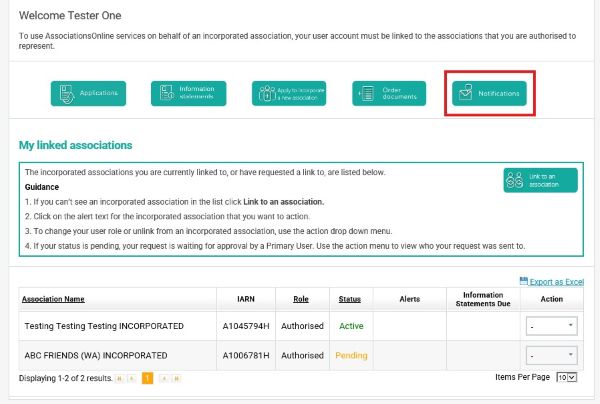600x404 pixels.
Task: Click Apply to incorporate a new association
Action: 289,93
